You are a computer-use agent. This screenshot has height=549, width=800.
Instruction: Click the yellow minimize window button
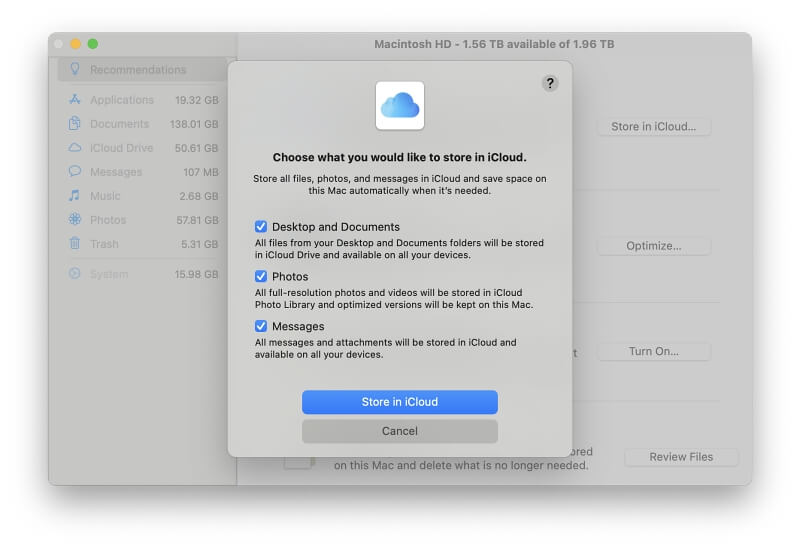click(x=76, y=44)
